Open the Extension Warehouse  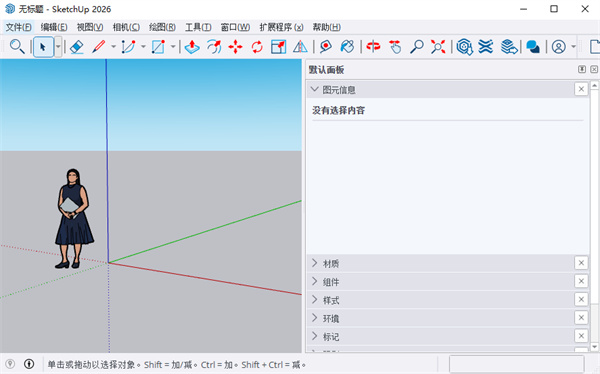pyautogui.click(x=486, y=47)
